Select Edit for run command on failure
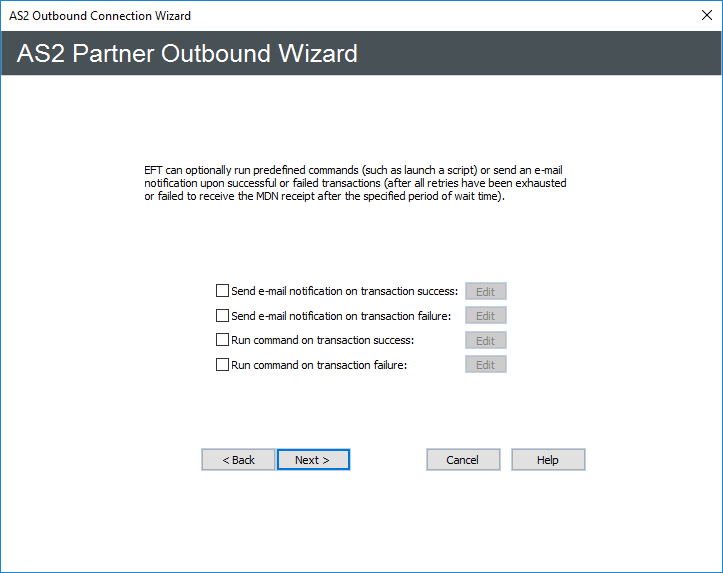 485,365
